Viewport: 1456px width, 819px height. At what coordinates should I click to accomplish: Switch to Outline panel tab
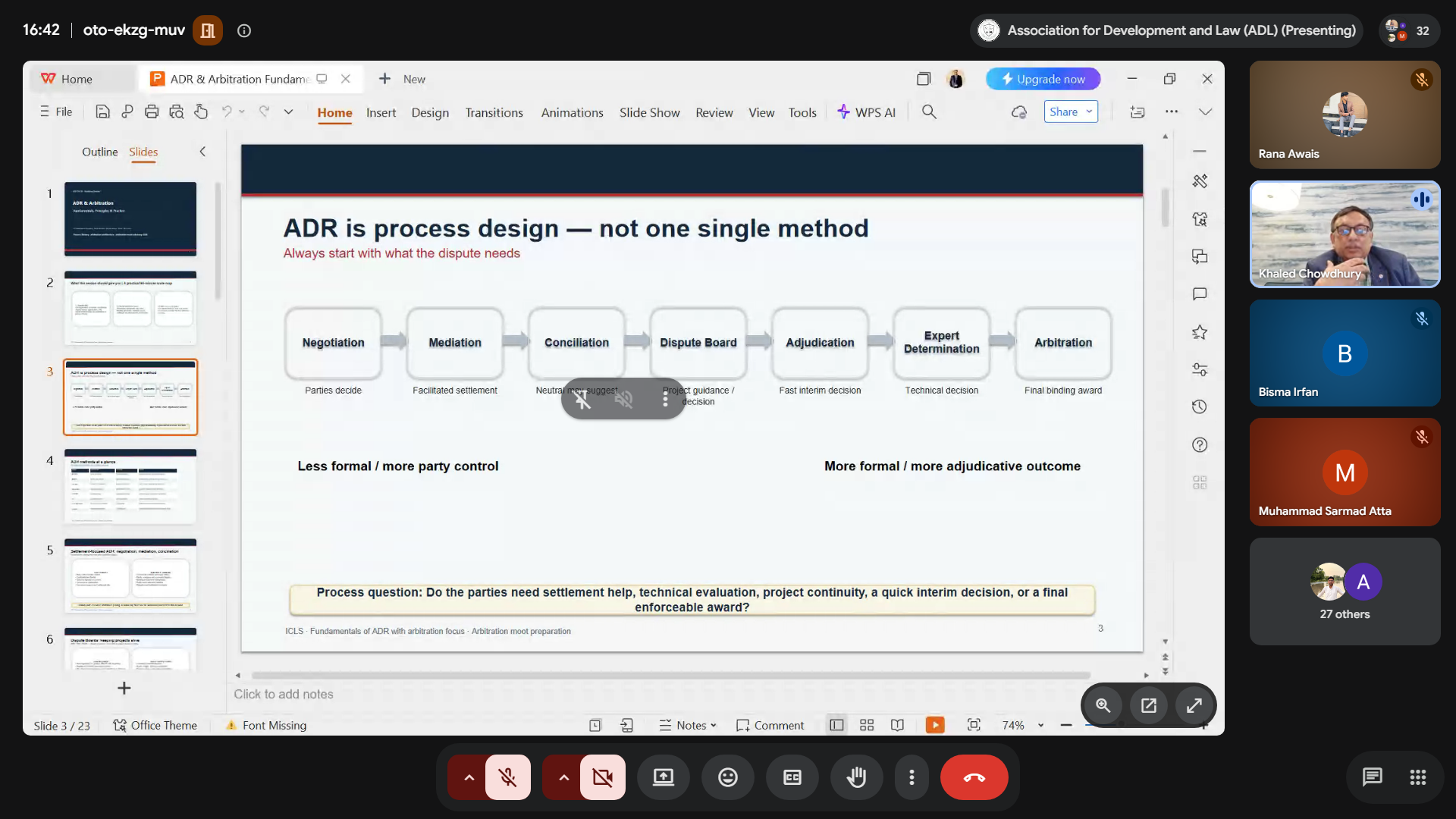click(100, 152)
